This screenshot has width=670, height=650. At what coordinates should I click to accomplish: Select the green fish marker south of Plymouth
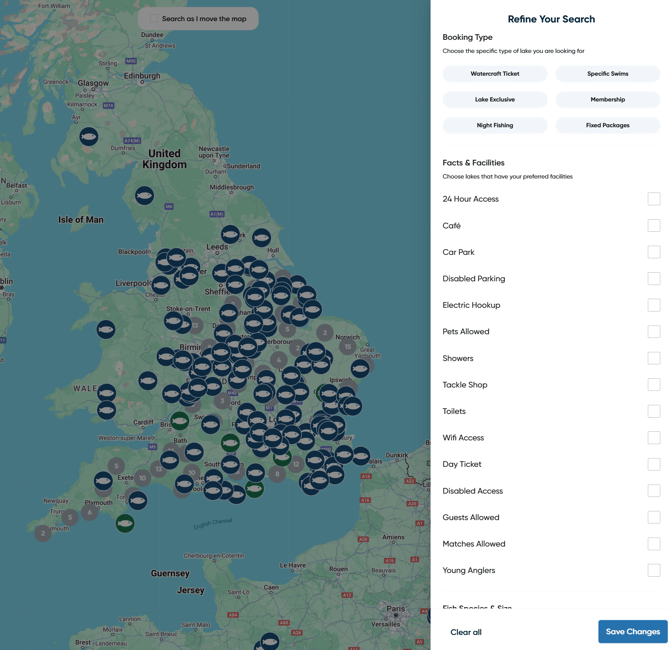pyautogui.click(x=125, y=523)
